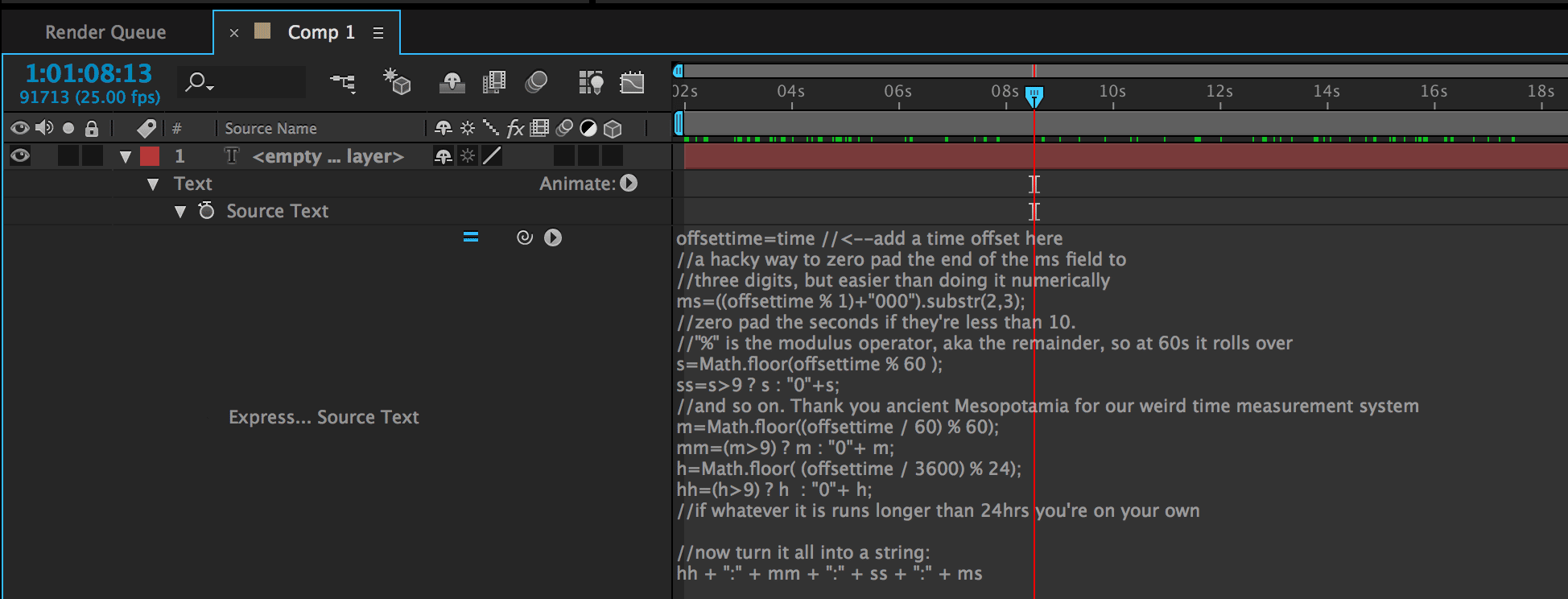The image size is (1568, 599).
Task: Toggle the blue enable expression switch
Action: tap(471, 238)
